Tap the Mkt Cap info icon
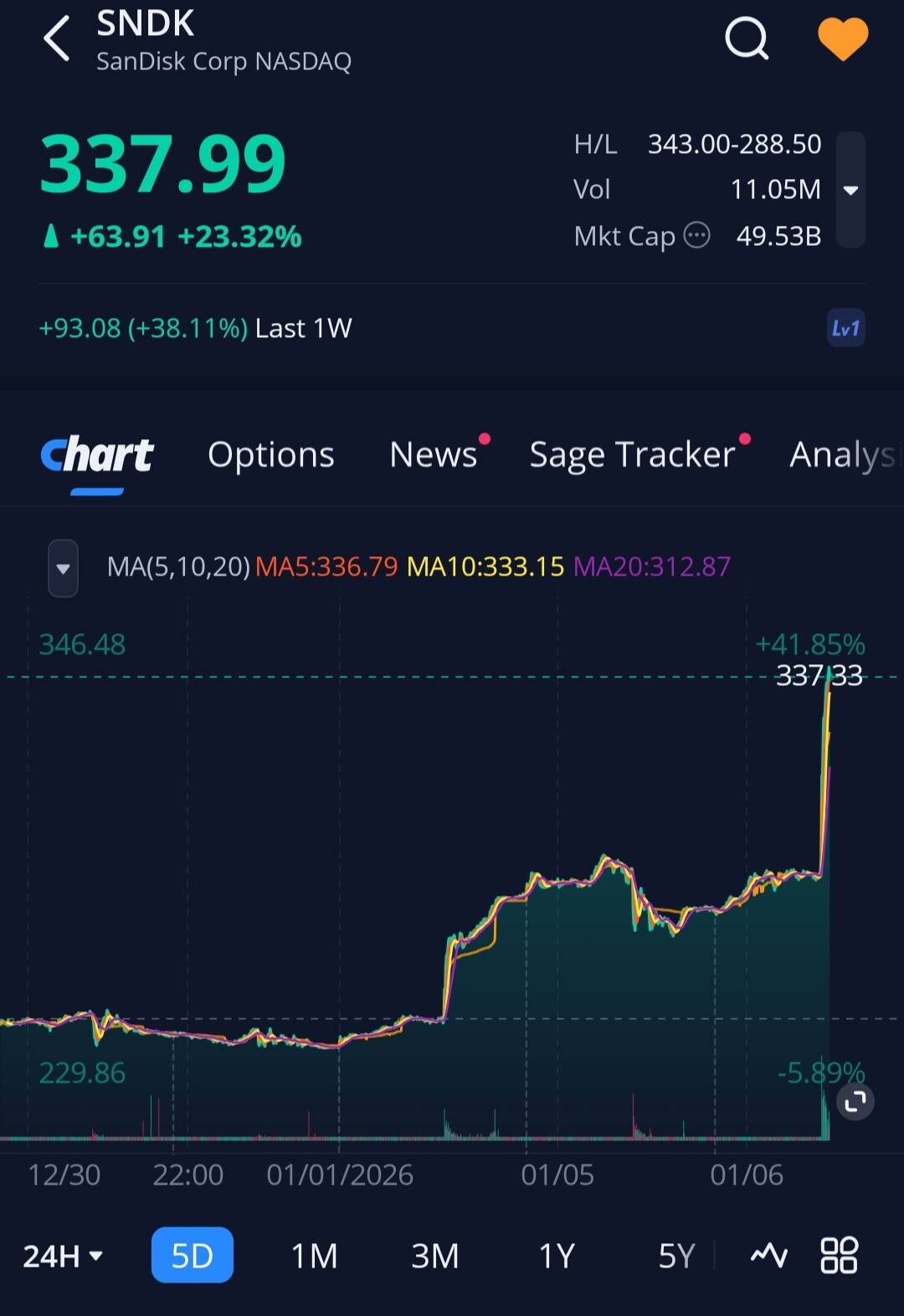 (x=696, y=236)
